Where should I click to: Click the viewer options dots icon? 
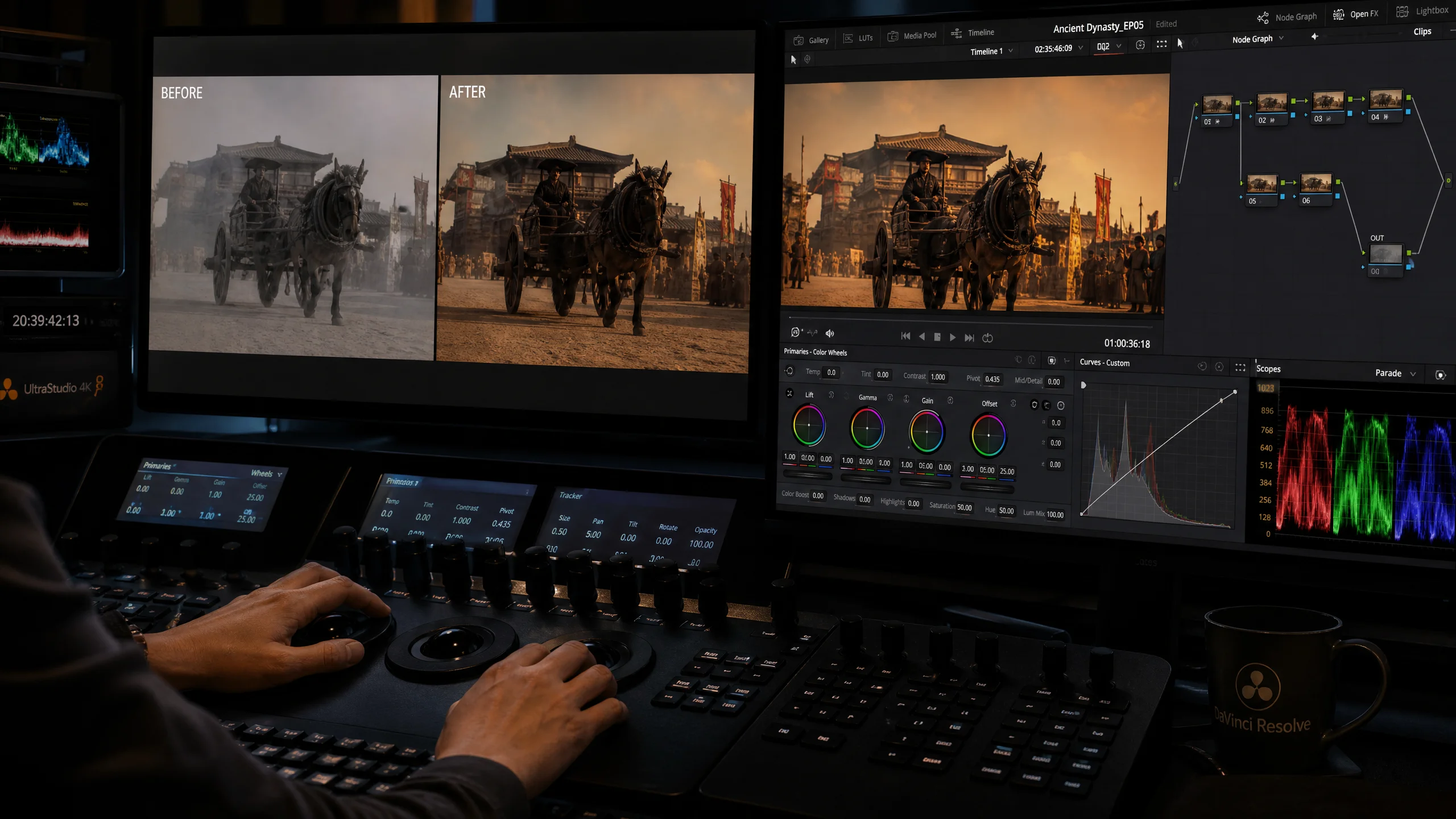1161,44
